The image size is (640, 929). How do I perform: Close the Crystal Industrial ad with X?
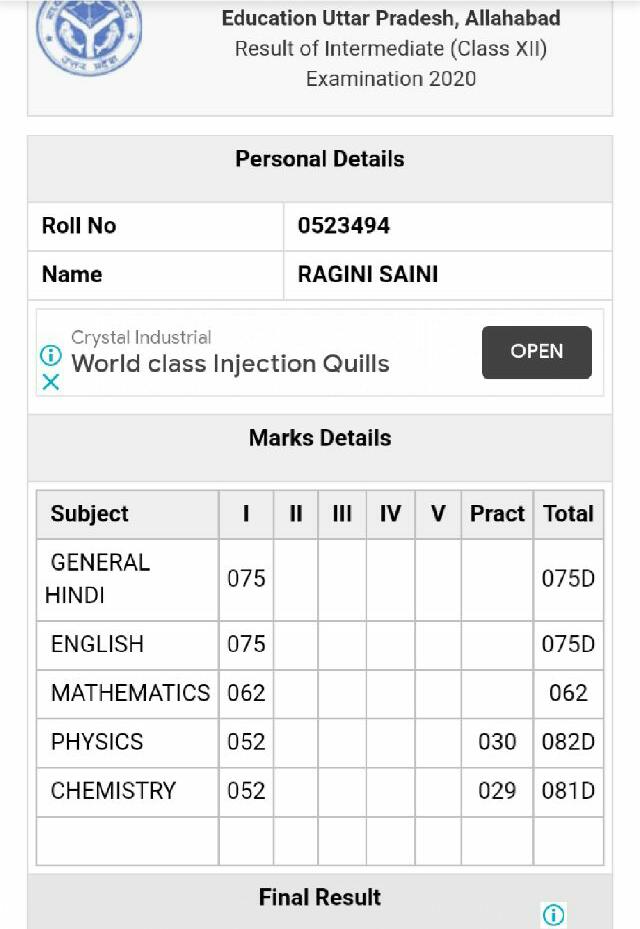point(51,382)
